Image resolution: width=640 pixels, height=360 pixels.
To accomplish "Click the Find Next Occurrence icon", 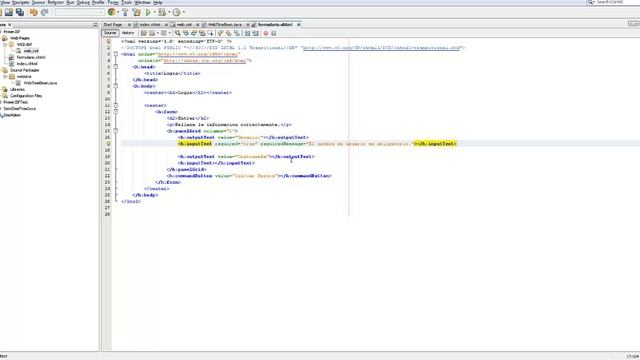I will point(194,33).
